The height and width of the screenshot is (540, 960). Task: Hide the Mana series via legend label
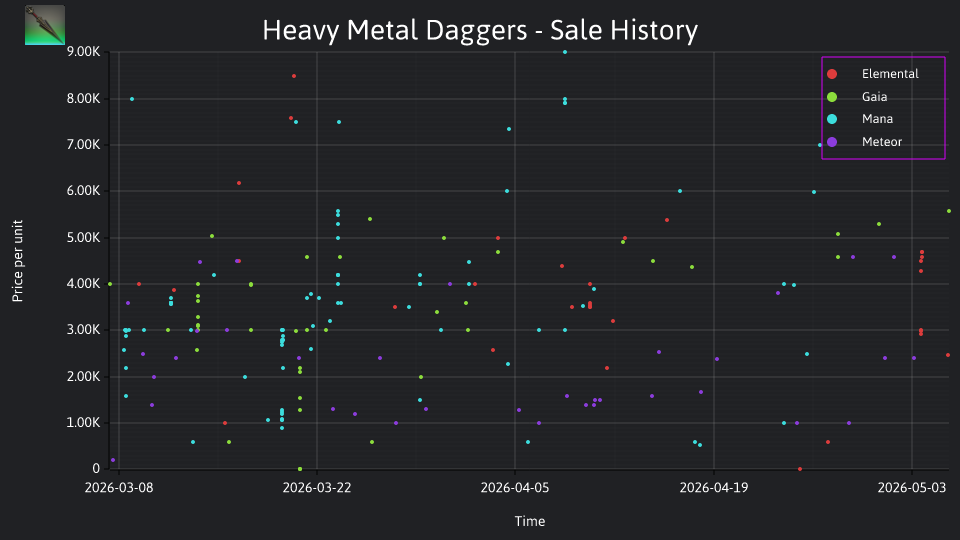pyautogui.click(x=877, y=119)
